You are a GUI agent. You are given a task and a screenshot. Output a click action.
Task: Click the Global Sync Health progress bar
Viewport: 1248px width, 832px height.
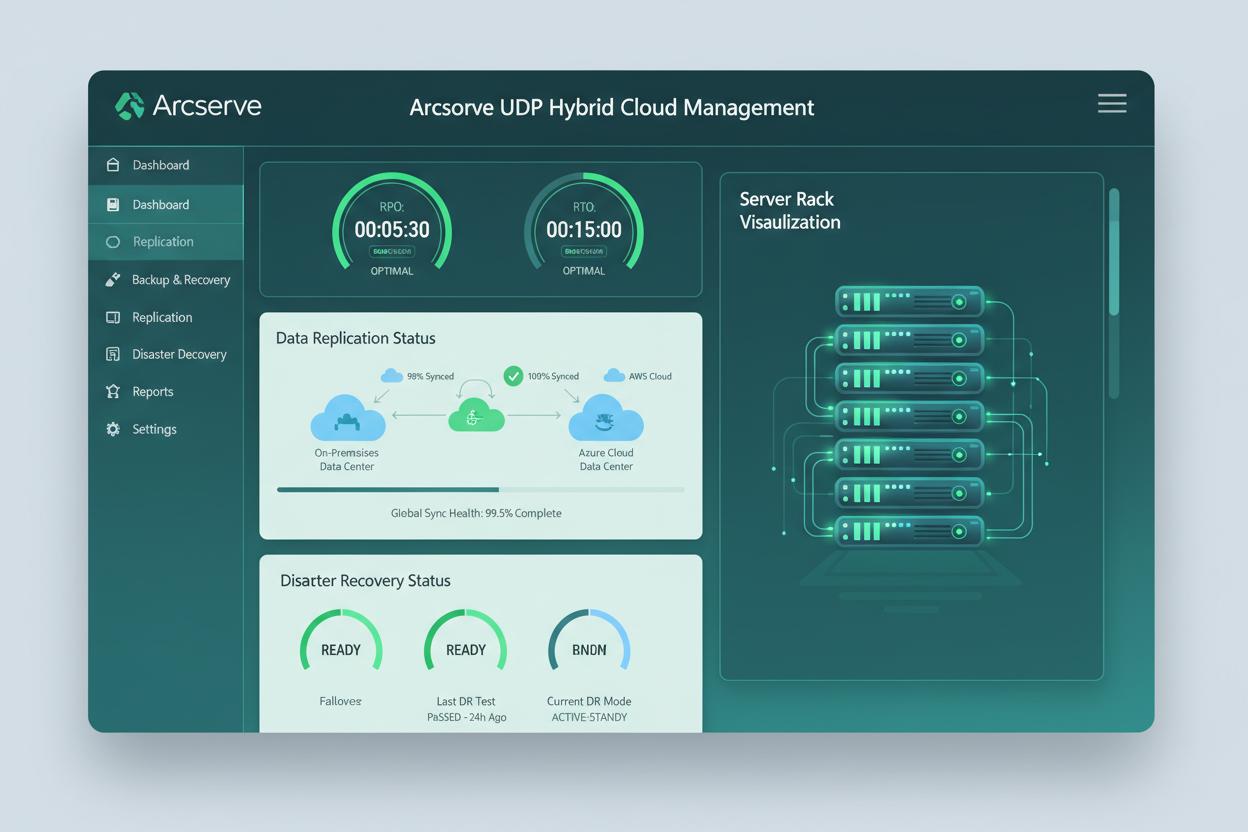coord(481,490)
